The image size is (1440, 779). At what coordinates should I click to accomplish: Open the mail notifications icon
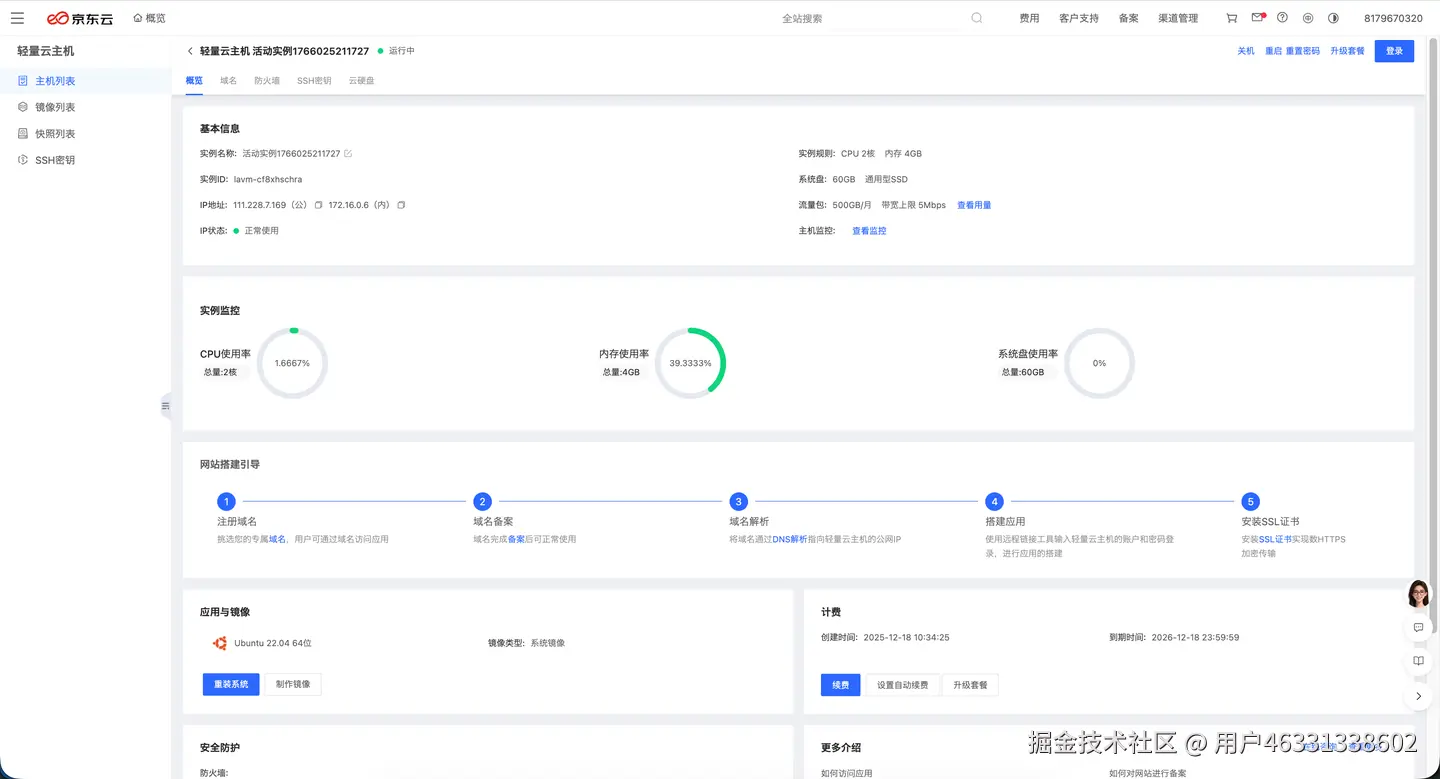pyautogui.click(x=1258, y=18)
